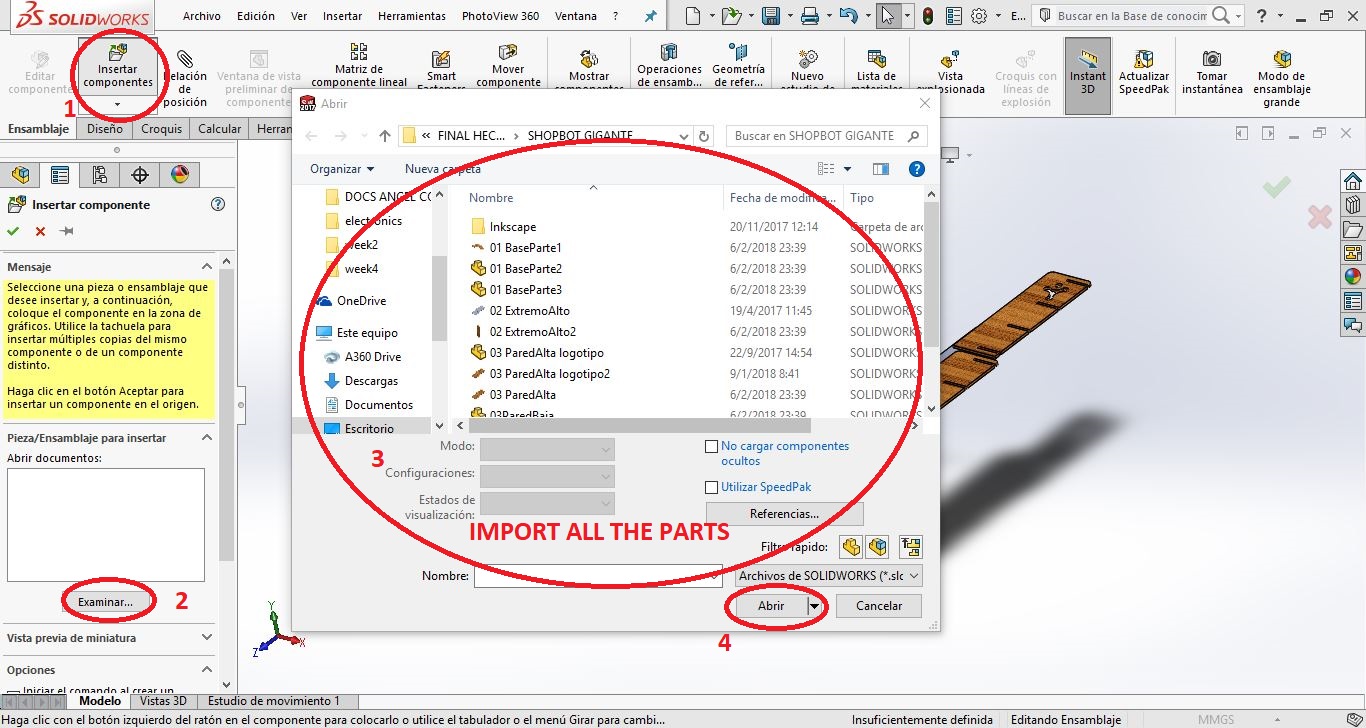Choose Matriz de componente lineal tool
This screenshot has height=728, width=1366.
pyautogui.click(x=359, y=66)
